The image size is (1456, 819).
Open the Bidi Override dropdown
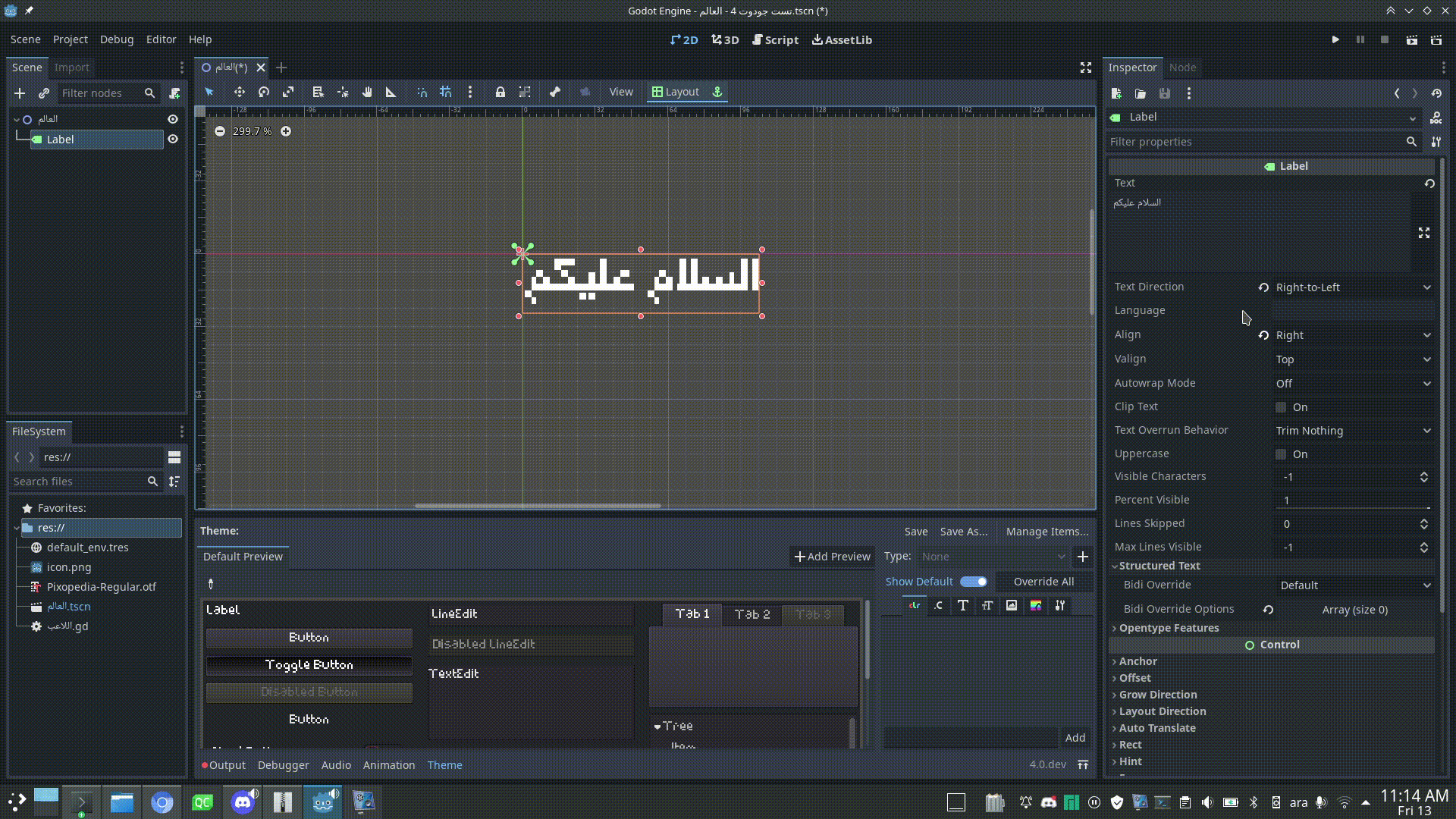pyautogui.click(x=1355, y=585)
